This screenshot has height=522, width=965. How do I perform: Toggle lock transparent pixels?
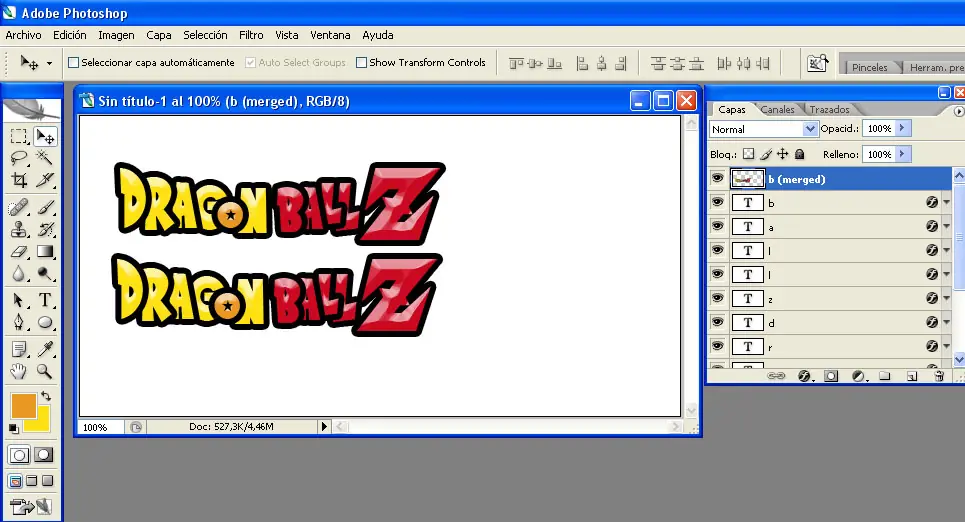pos(748,154)
